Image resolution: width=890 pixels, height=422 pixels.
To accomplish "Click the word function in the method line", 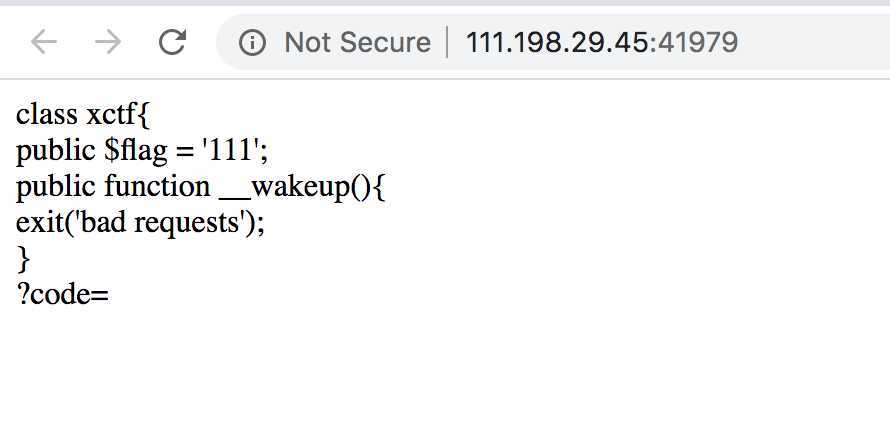I will (157, 187).
